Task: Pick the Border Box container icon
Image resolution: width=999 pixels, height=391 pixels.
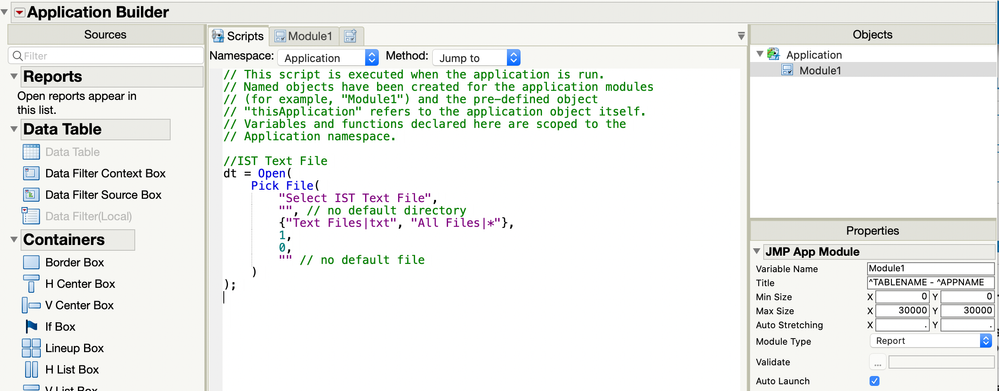Action: pyautogui.click(x=31, y=262)
